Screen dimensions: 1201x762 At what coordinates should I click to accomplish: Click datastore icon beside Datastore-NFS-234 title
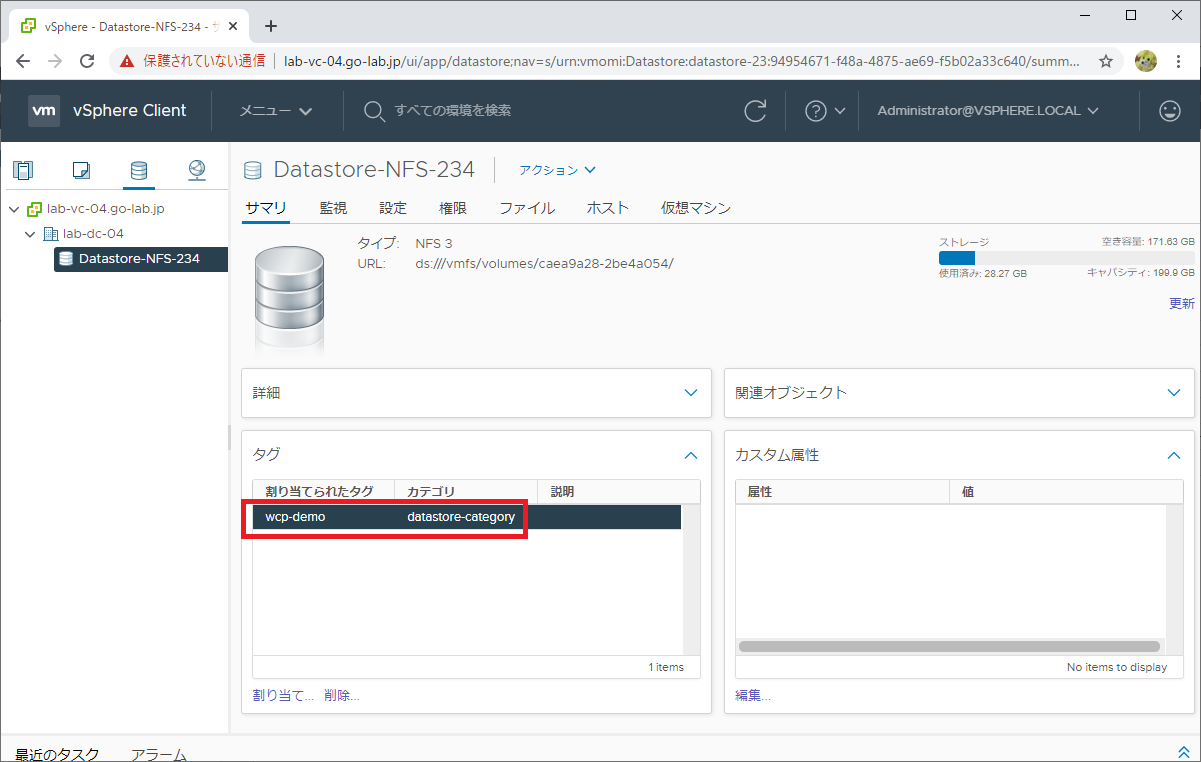click(253, 170)
